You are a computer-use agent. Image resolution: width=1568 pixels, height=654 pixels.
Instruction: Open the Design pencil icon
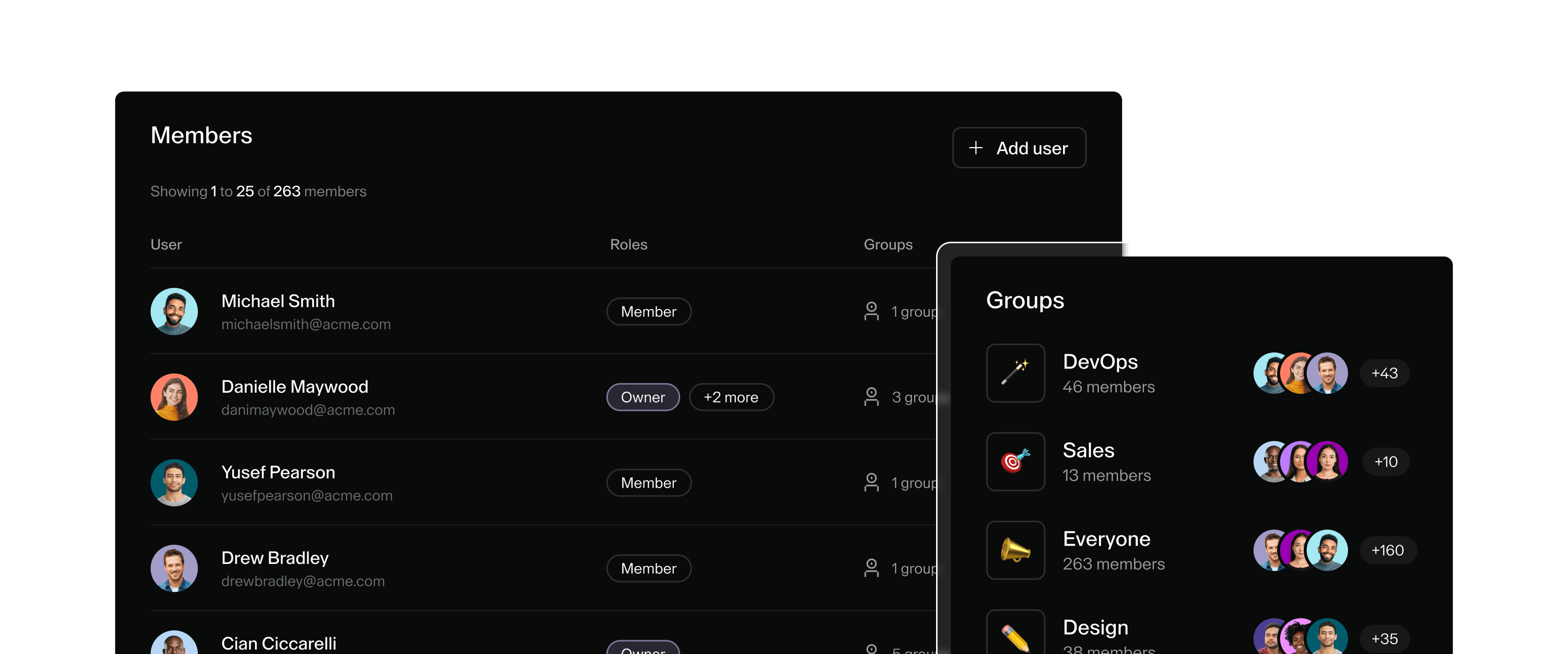click(1015, 633)
